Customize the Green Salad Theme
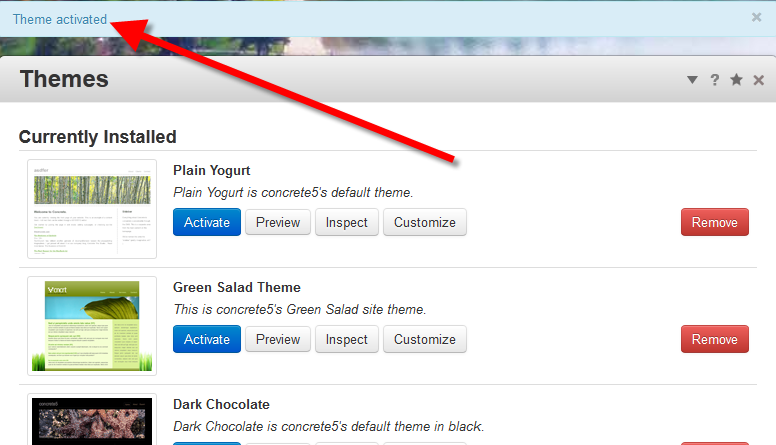This screenshot has width=776, height=445. click(424, 339)
